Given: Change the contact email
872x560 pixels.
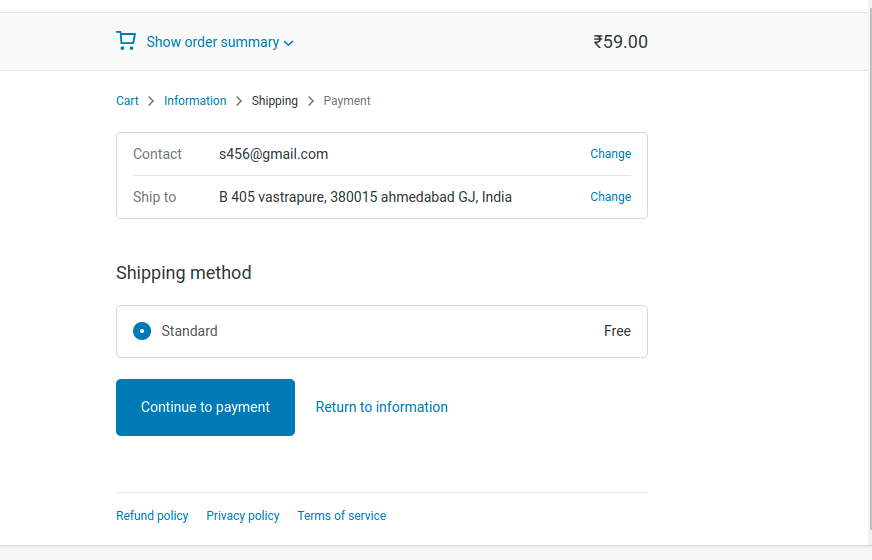Looking at the screenshot, I should [610, 154].
